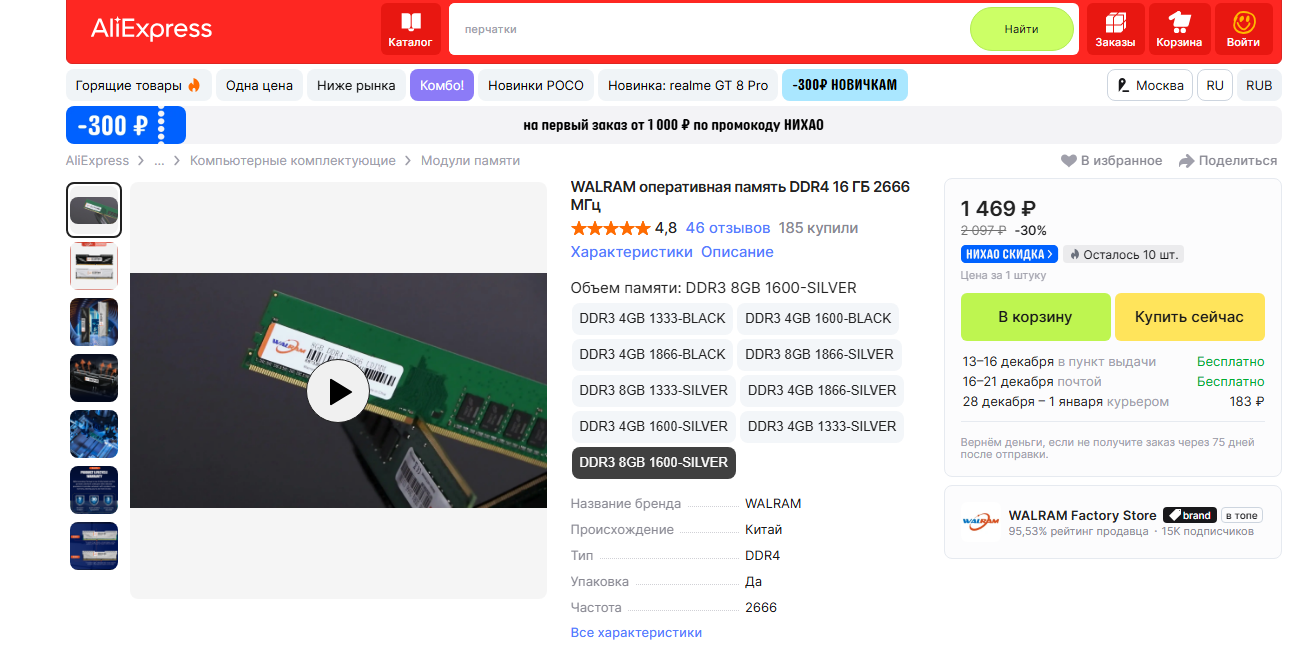Click the AliExpress logo
The width and height of the screenshot is (1307, 662).
pyautogui.click(x=152, y=29)
